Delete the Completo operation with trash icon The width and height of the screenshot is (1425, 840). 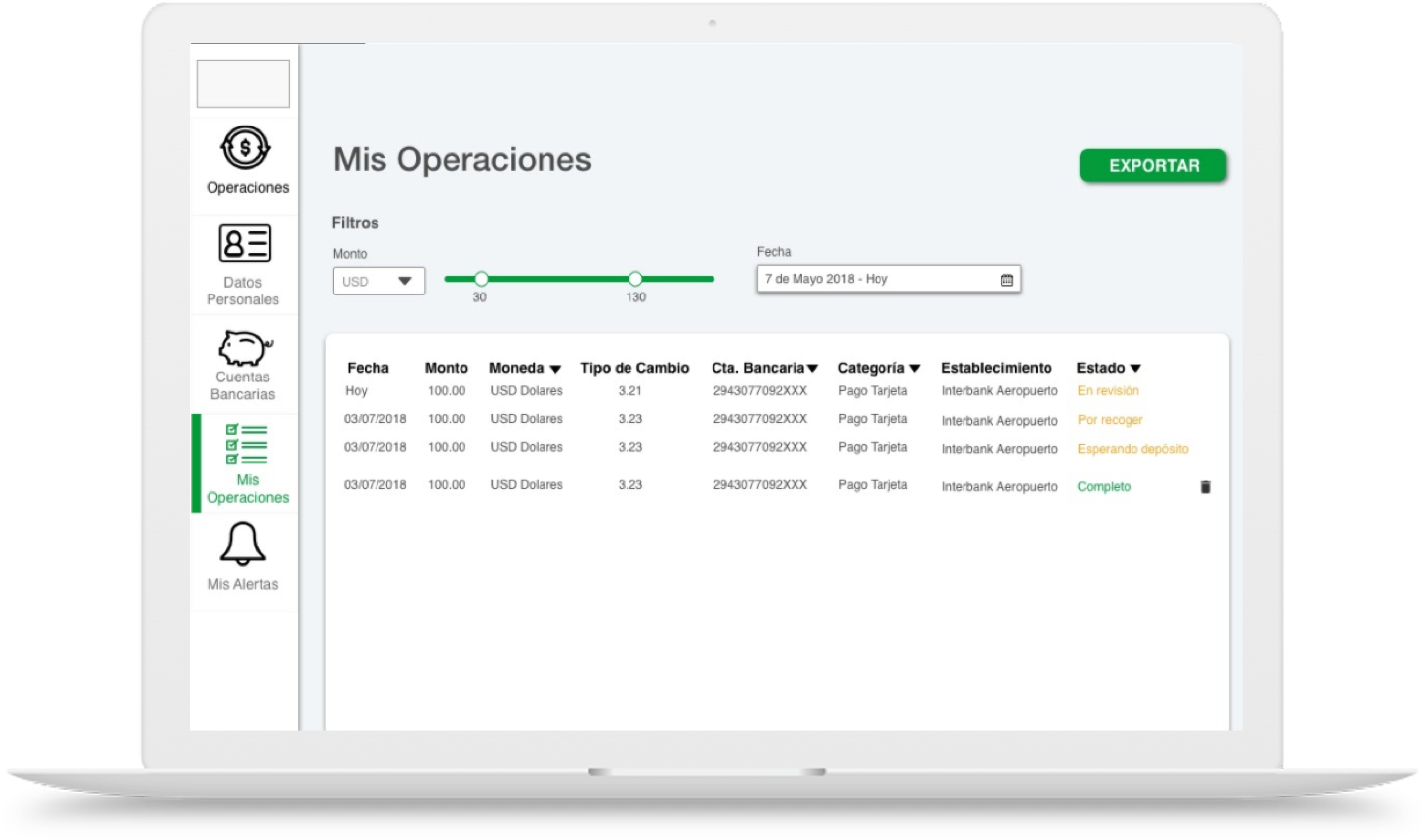pyautogui.click(x=1205, y=487)
